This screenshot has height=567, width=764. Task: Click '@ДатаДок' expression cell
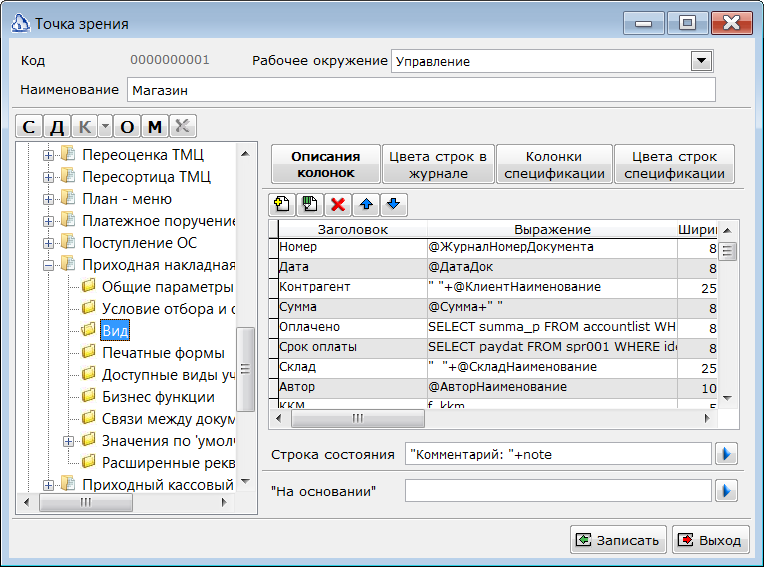552,267
